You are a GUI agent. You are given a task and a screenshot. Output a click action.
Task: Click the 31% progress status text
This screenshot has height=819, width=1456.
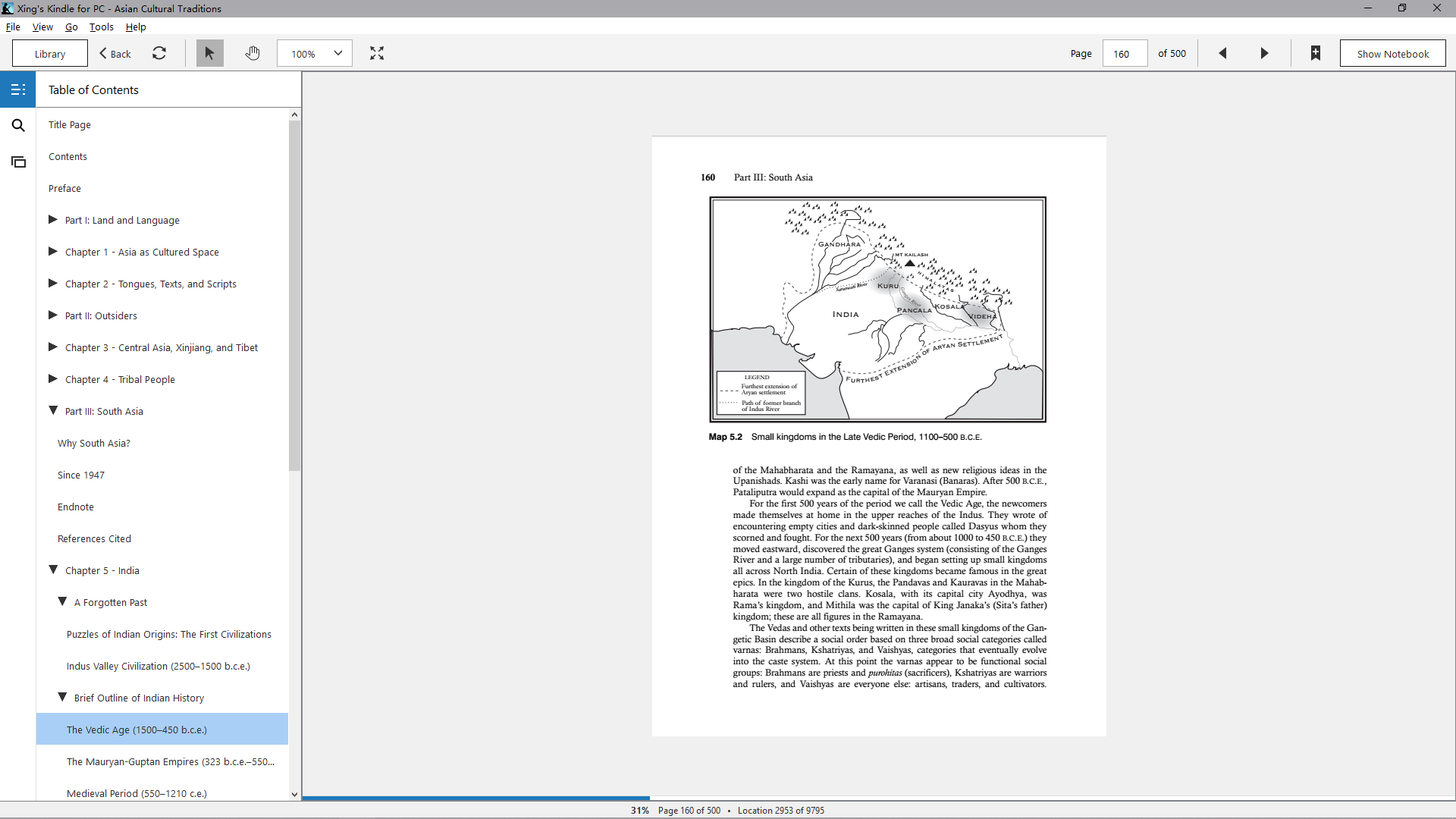tap(640, 810)
